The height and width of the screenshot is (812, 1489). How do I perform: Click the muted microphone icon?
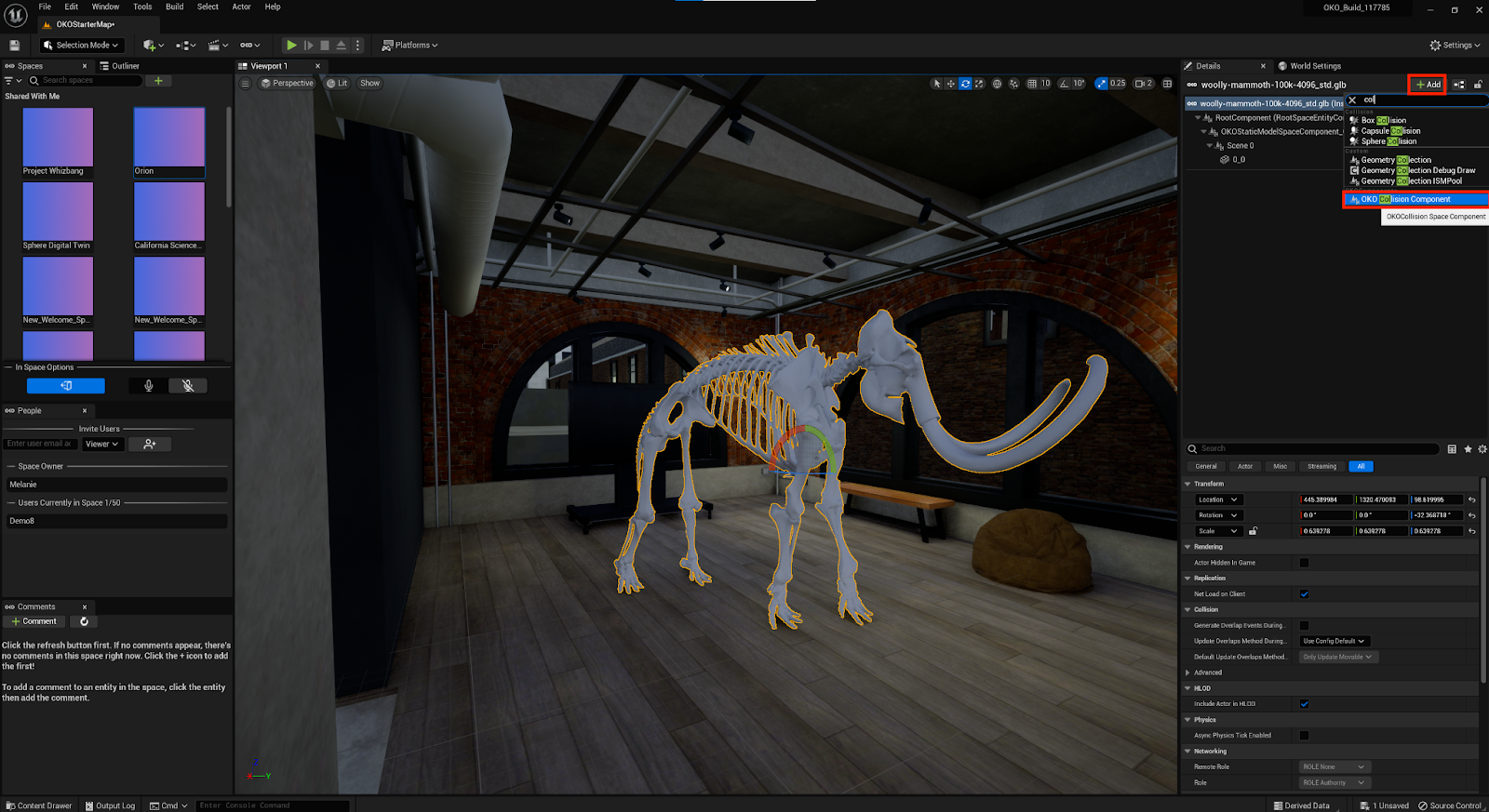[188, 386]
